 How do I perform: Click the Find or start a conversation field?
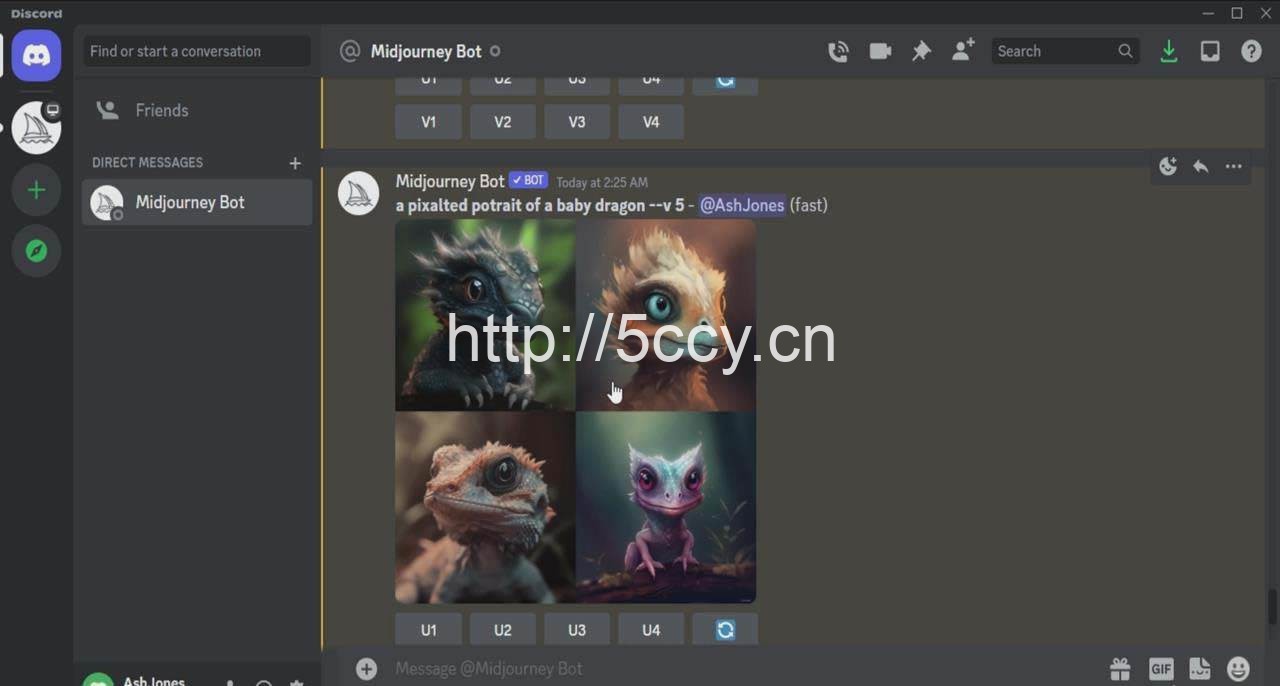(x=197, y=52)
